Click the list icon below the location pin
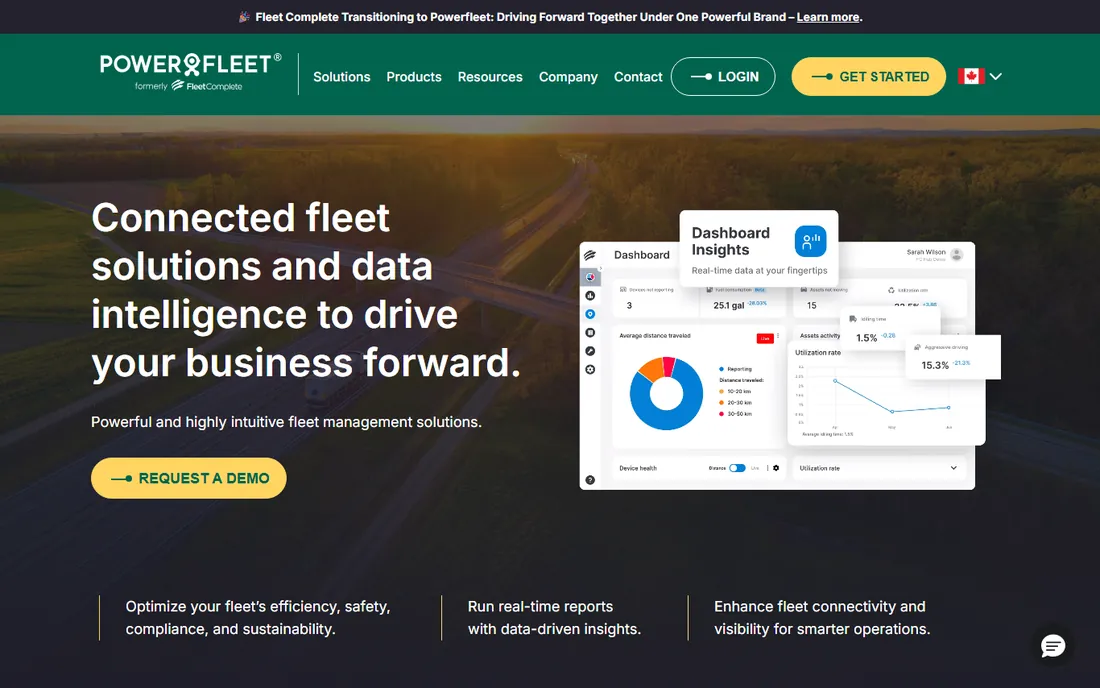This screenshot has height=688, width=1100. (x=590, y=332)
